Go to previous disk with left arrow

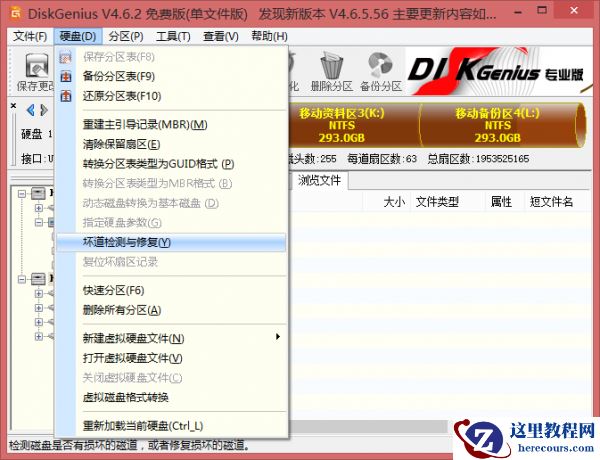(x=31, y=111)
